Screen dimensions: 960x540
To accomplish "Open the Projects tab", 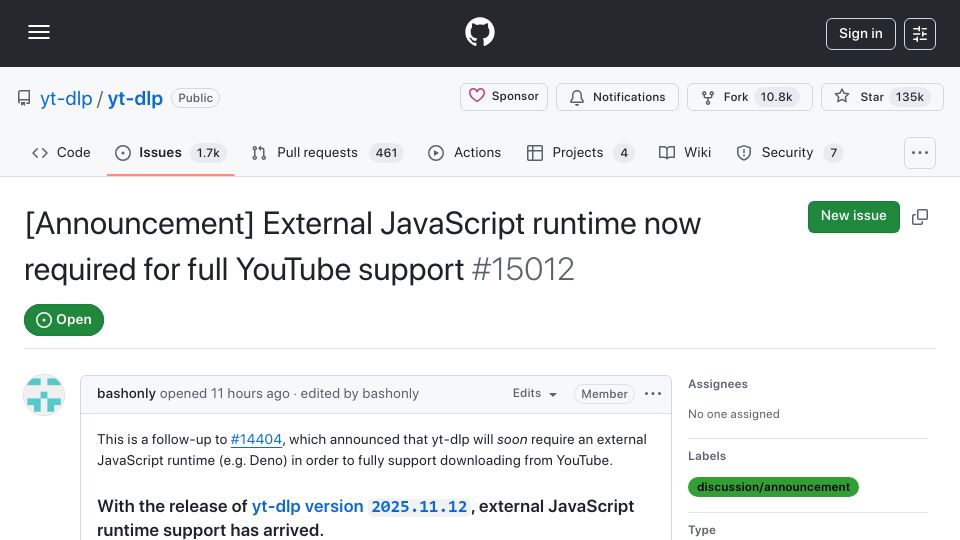I will 580,152.
